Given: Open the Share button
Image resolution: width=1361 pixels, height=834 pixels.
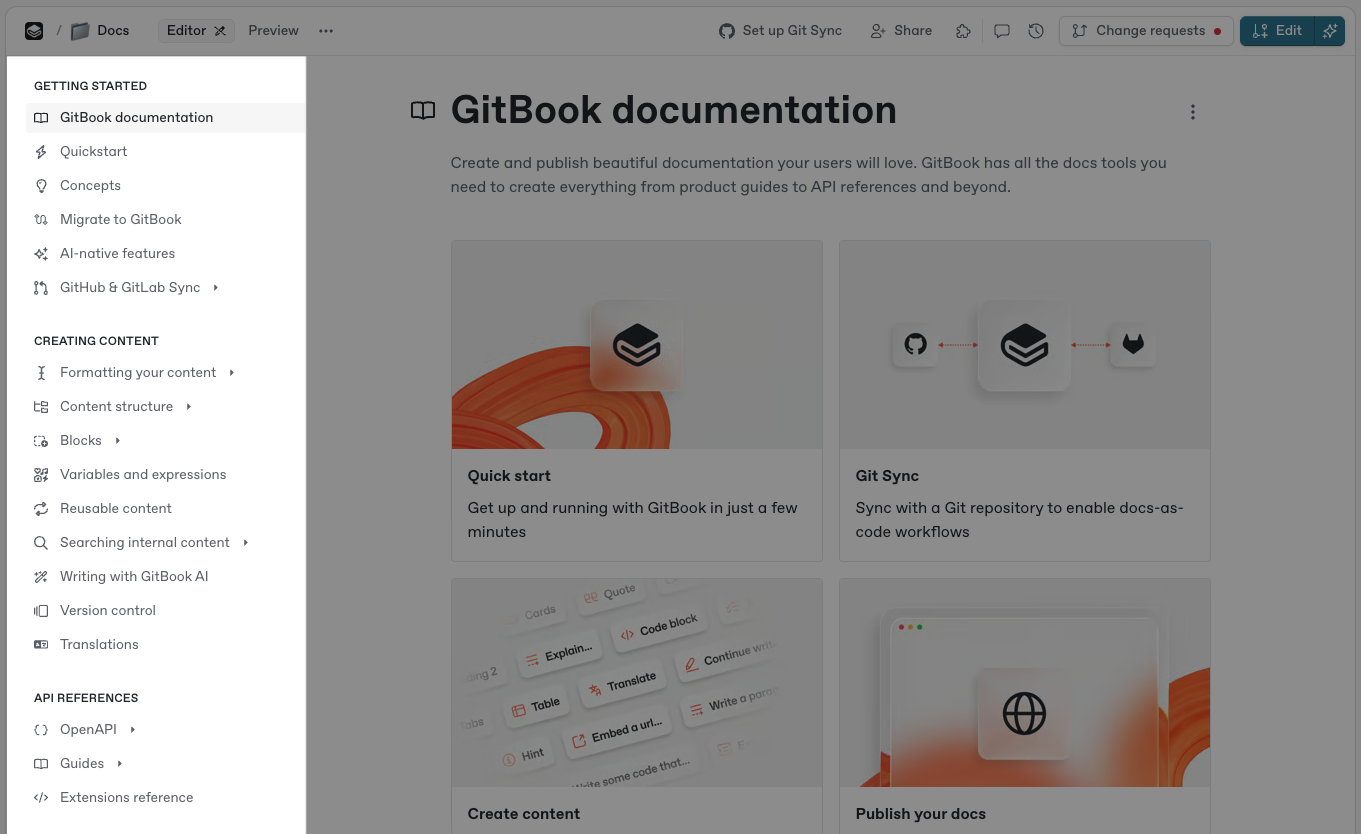Looking at the screenshot, I should [x=901, y=31].
